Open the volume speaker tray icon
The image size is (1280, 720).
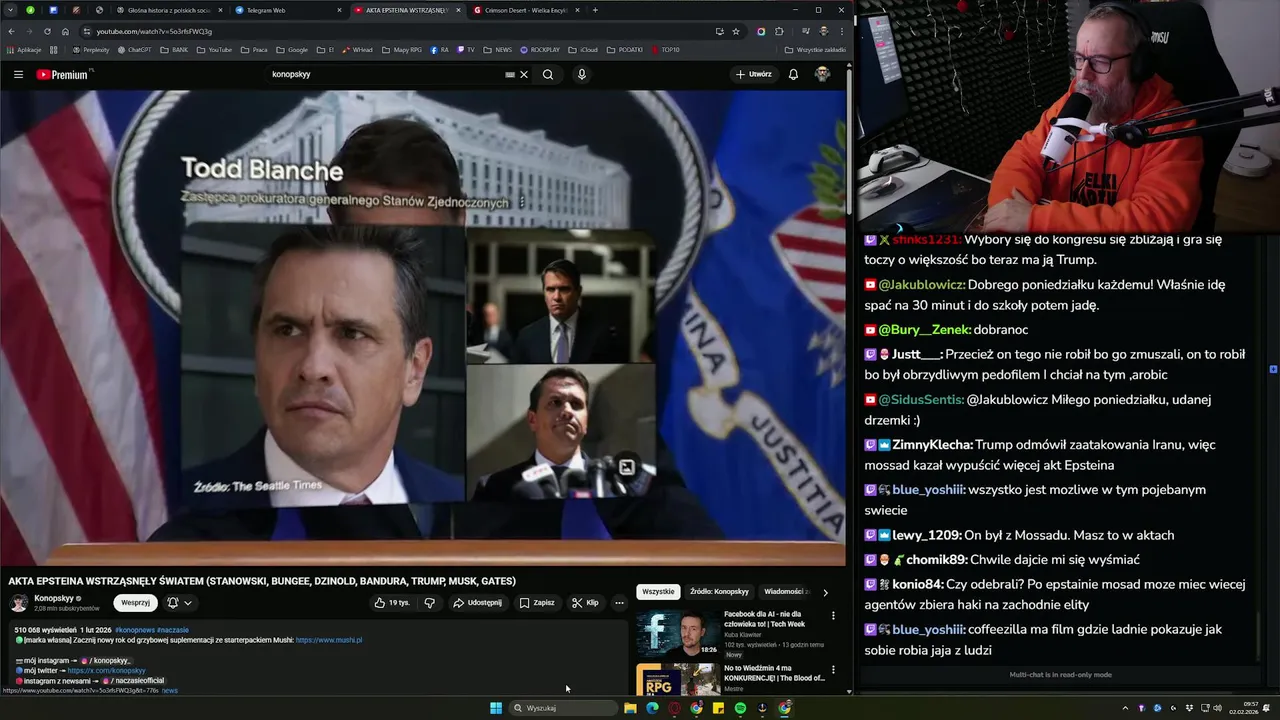(x=1218, y=708)
